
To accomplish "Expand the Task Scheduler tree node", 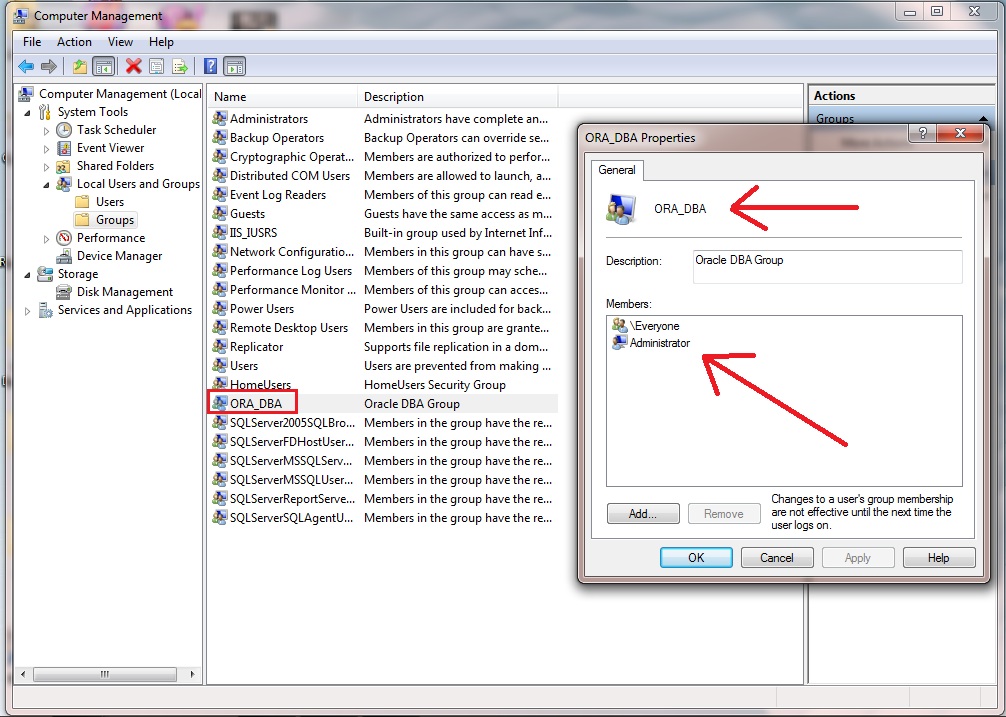I will coord(47,130).
